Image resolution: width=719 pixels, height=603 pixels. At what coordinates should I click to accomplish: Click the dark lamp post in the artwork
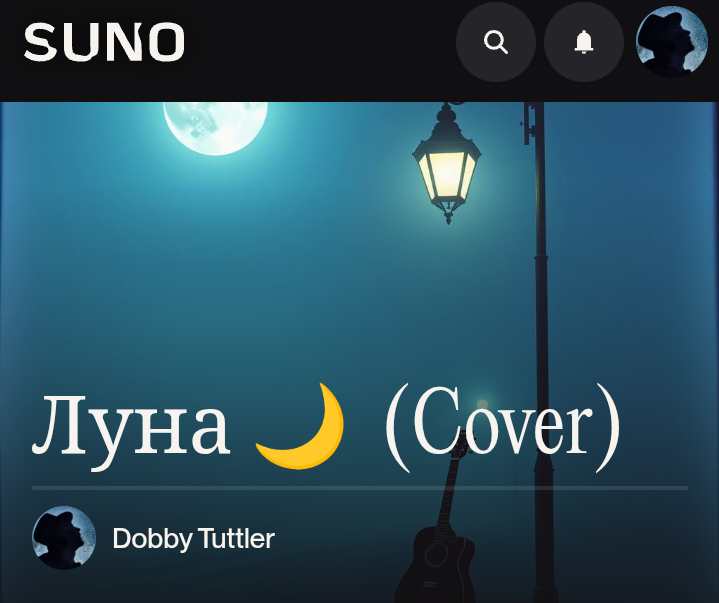click(541, 349)
